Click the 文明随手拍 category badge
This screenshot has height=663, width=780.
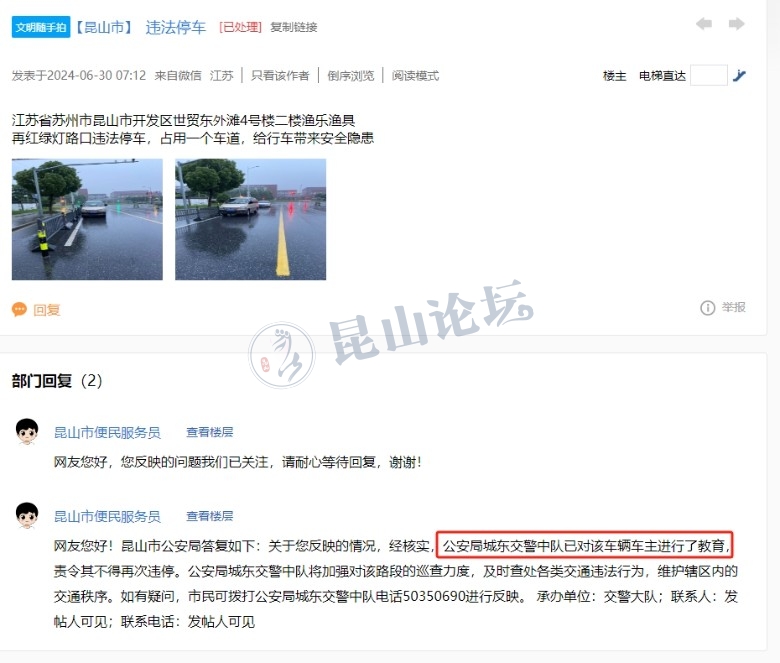41,27
